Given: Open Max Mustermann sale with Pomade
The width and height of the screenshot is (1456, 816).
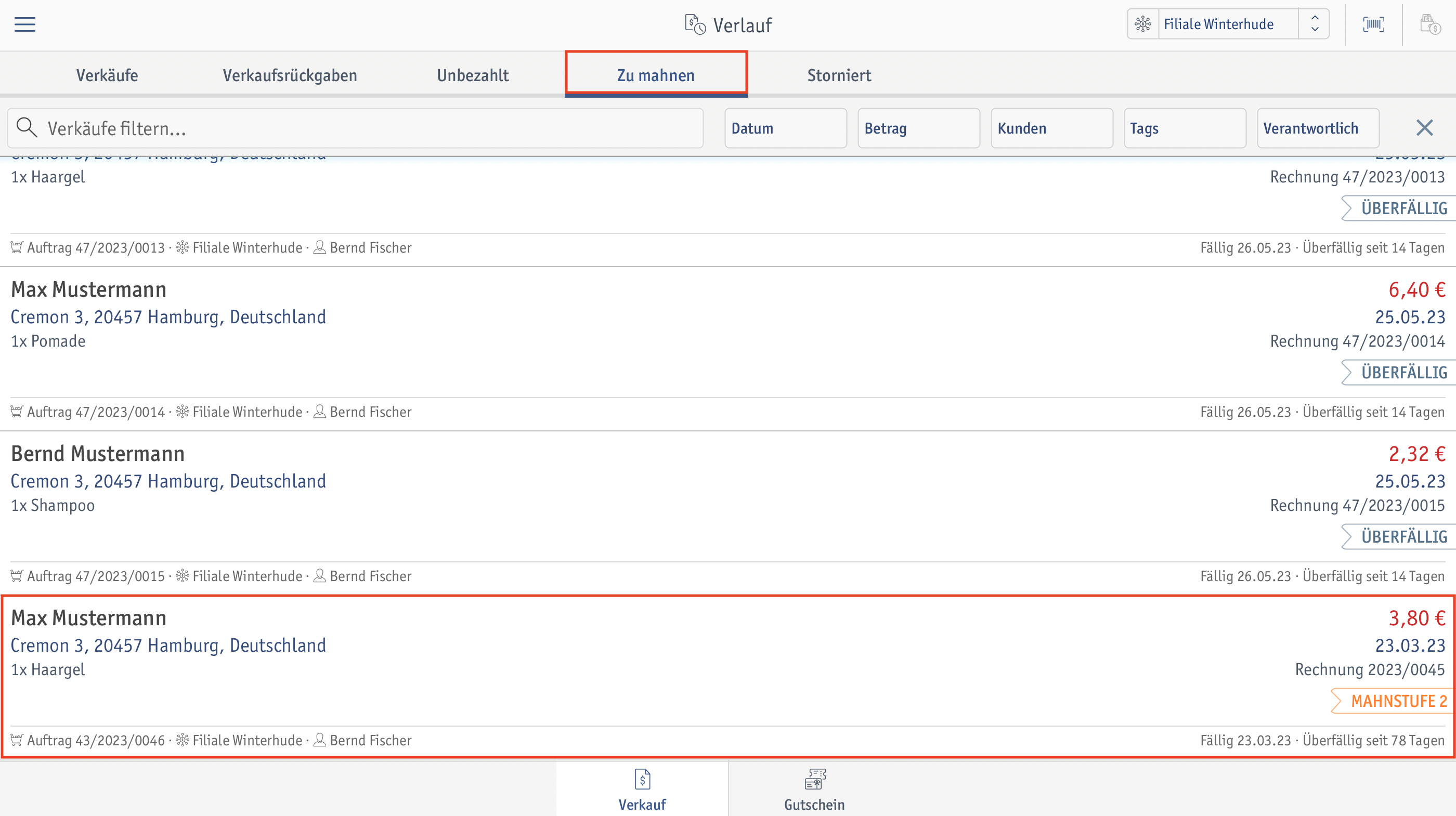Looking at the screenshot, I should point(728,349).
